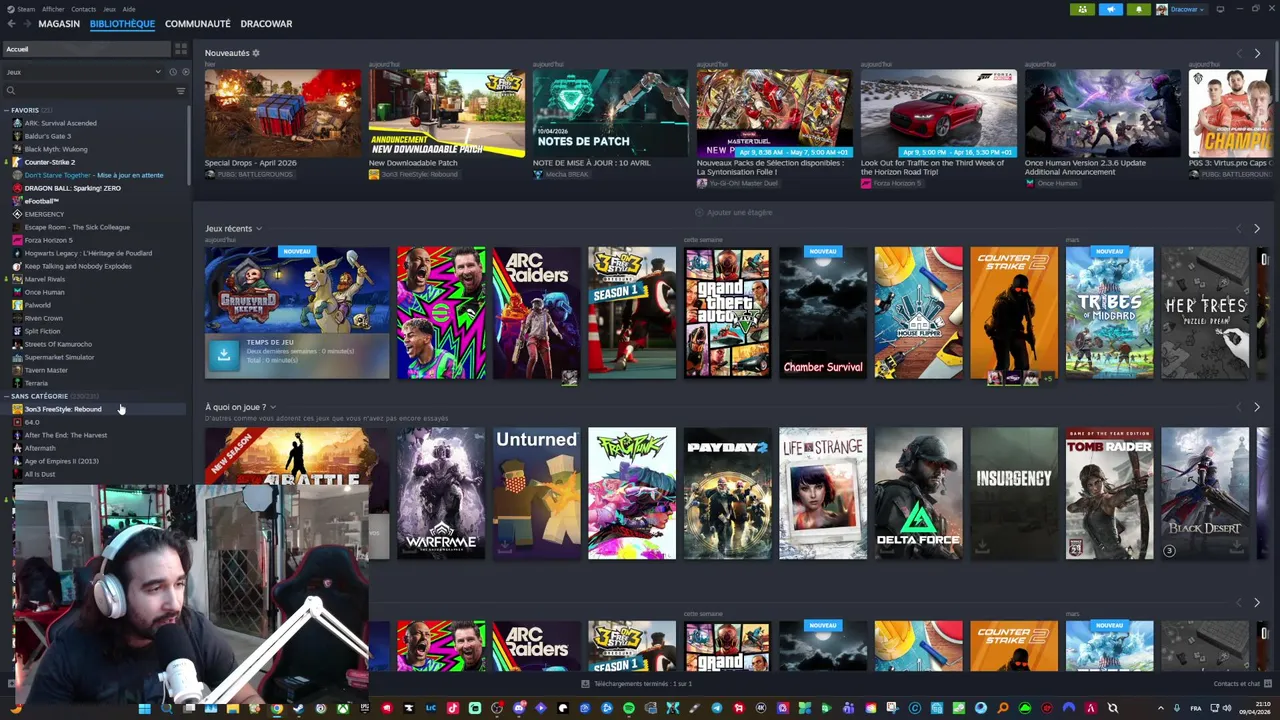Open Contacts et chat
This screenshot has height=720, width=1280.
point(1237,684)
